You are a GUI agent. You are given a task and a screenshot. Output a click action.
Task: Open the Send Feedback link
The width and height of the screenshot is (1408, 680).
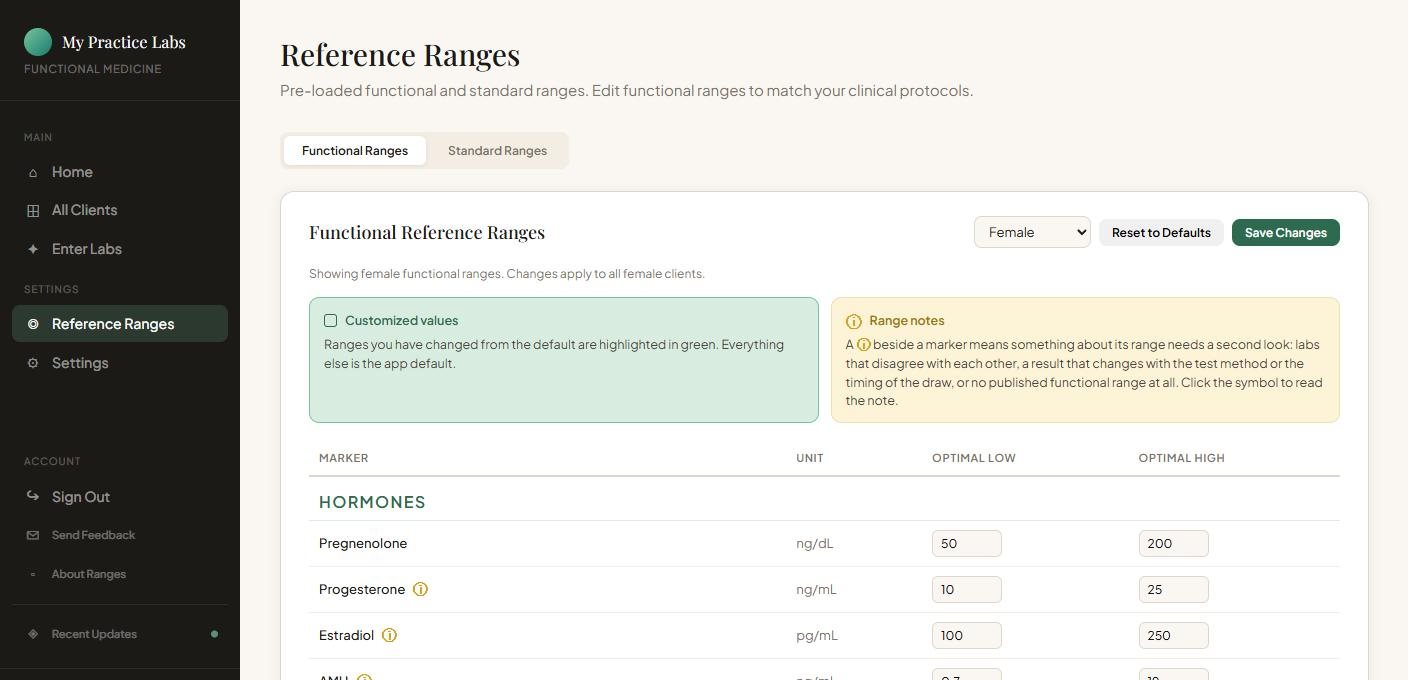coord(120,535)
